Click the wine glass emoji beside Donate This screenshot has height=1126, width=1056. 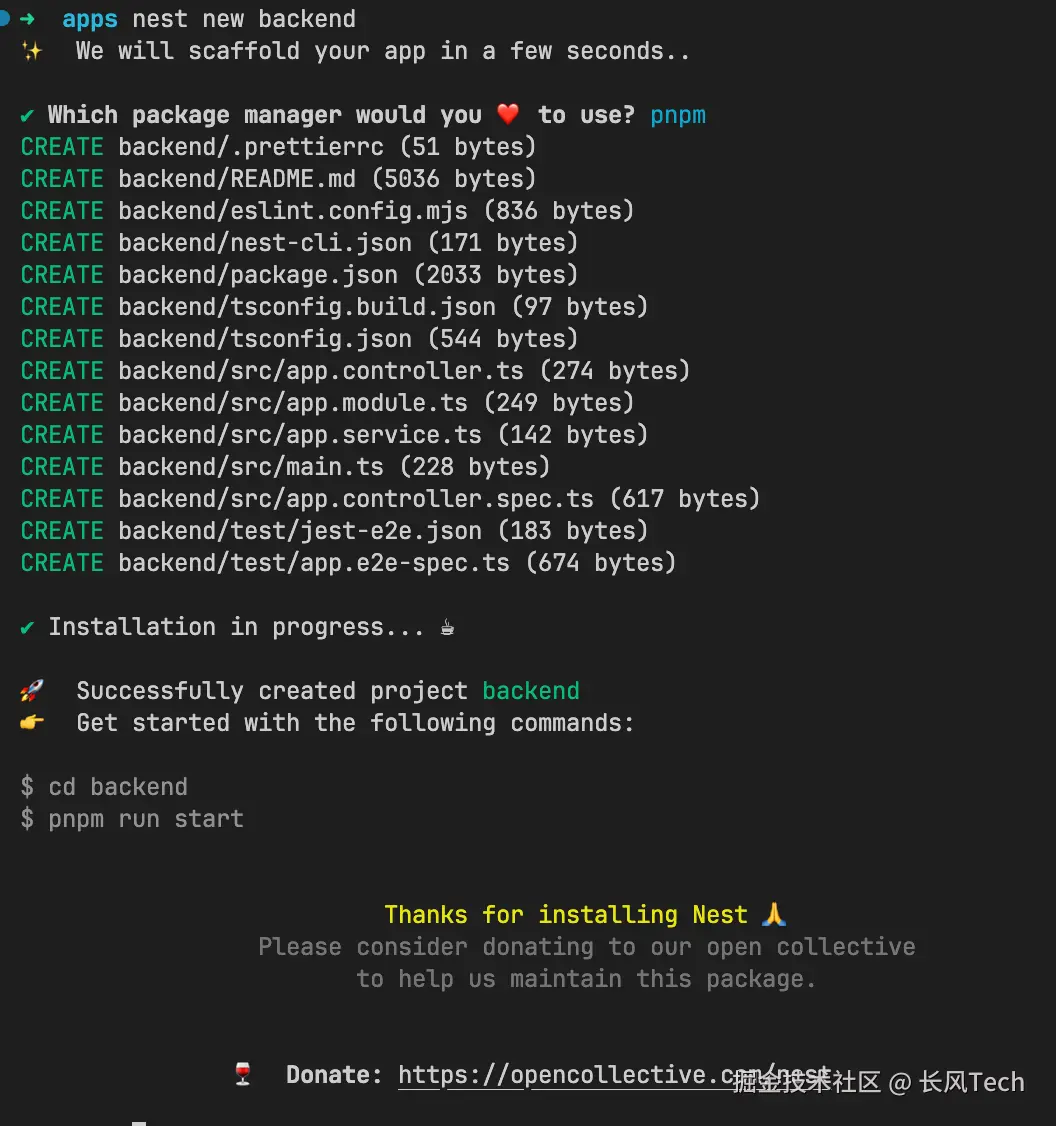[x=243, y=1075]
